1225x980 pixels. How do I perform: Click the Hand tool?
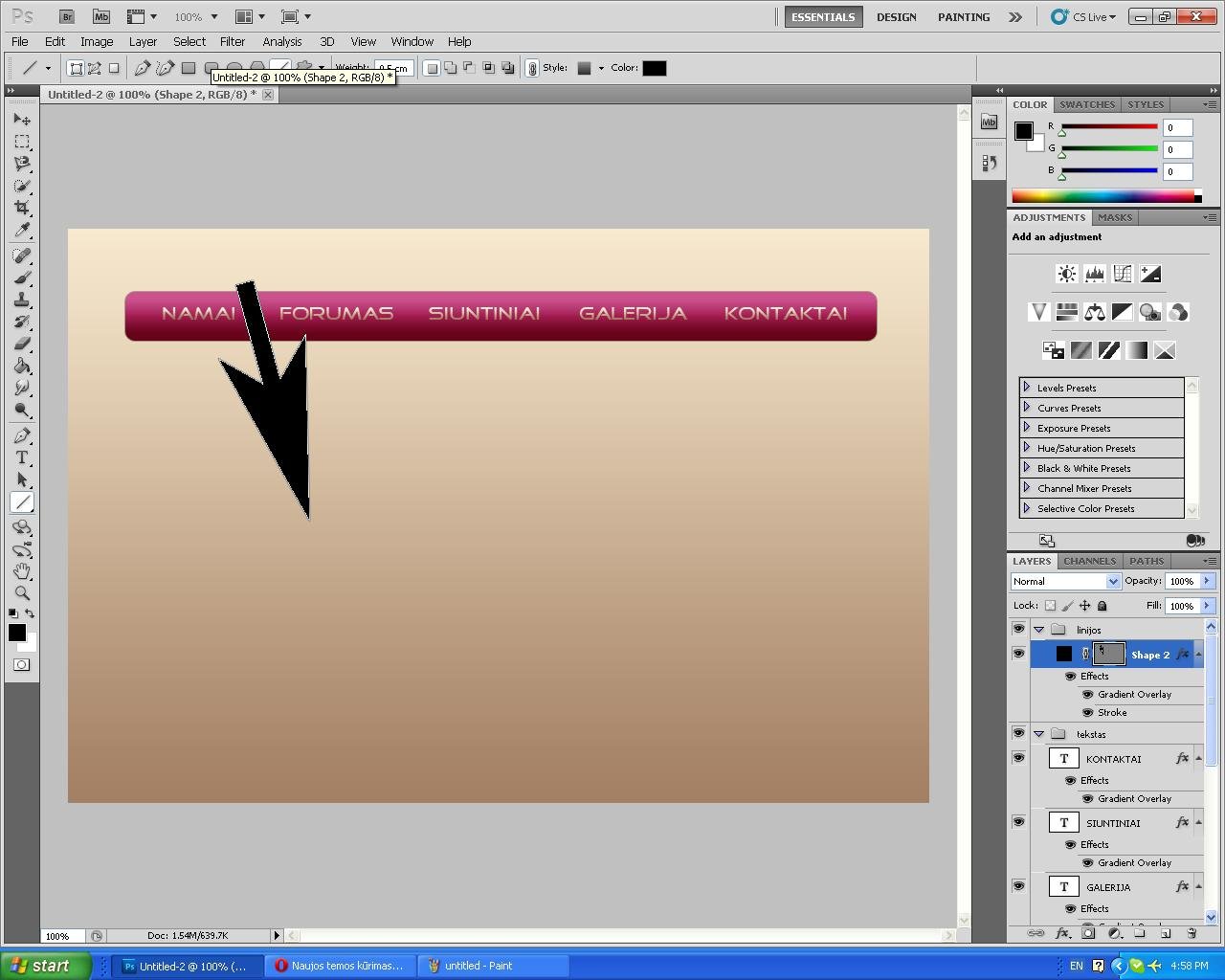coord(22,571)
